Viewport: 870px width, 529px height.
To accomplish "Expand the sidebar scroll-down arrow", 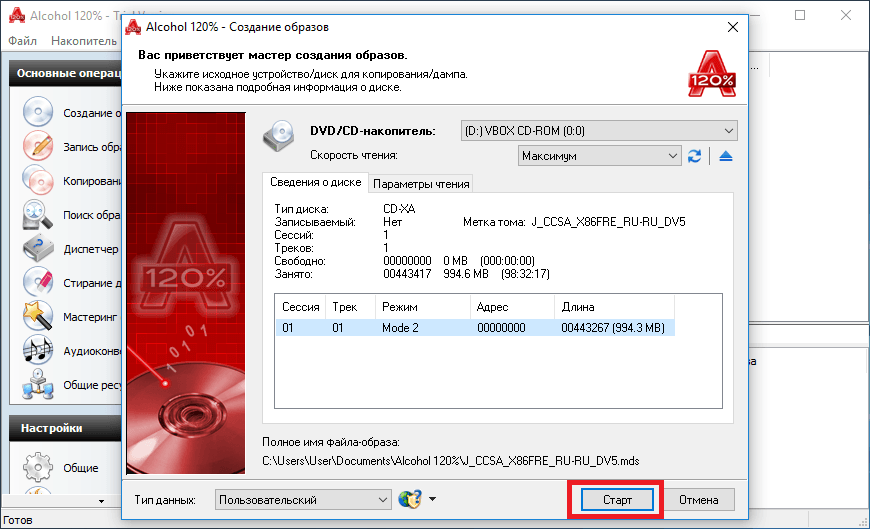I will [x=101, y=501].
